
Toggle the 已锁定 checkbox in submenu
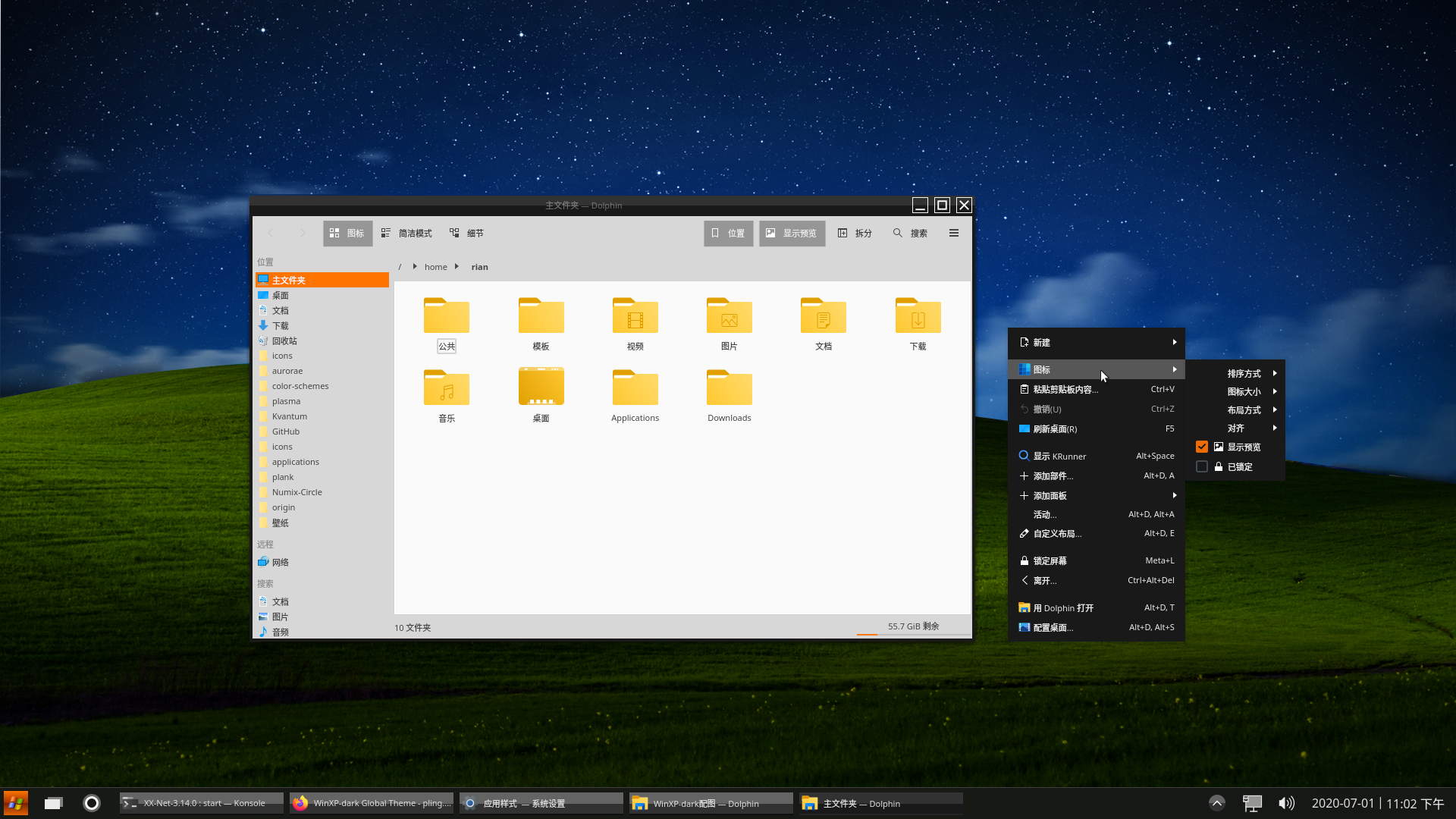pos(1202,466)
